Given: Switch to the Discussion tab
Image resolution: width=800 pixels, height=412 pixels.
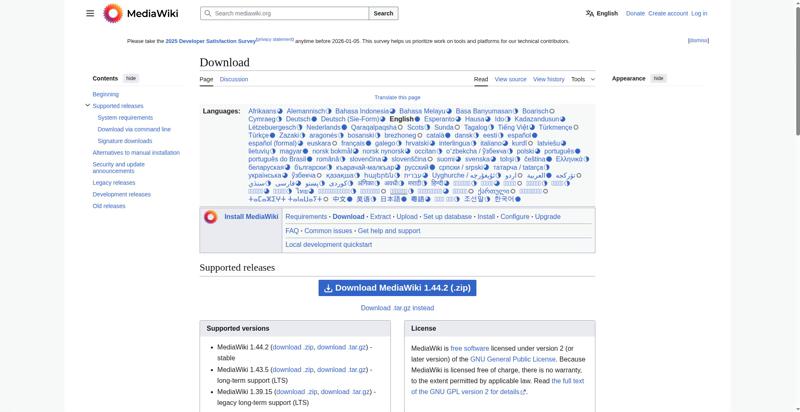Looking at the screenshot, I should tap(234, 79).
